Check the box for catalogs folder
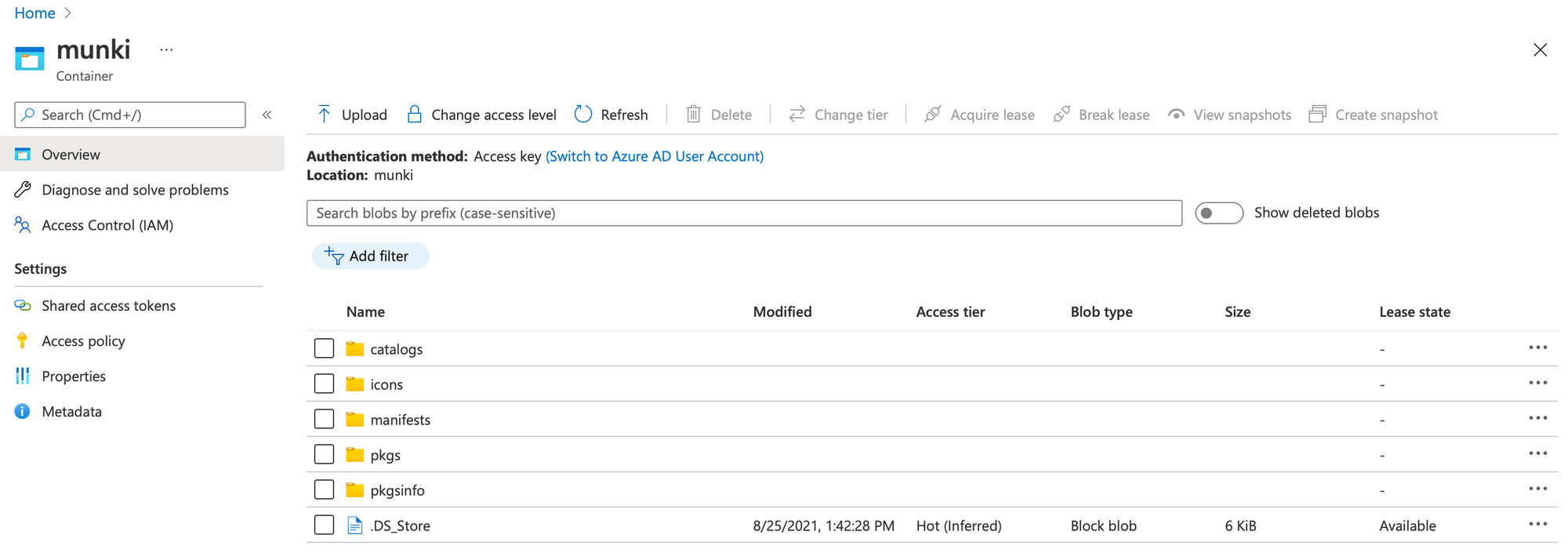Image resolution: width=1568 pixels, height=553 pixels. (324, 348)
